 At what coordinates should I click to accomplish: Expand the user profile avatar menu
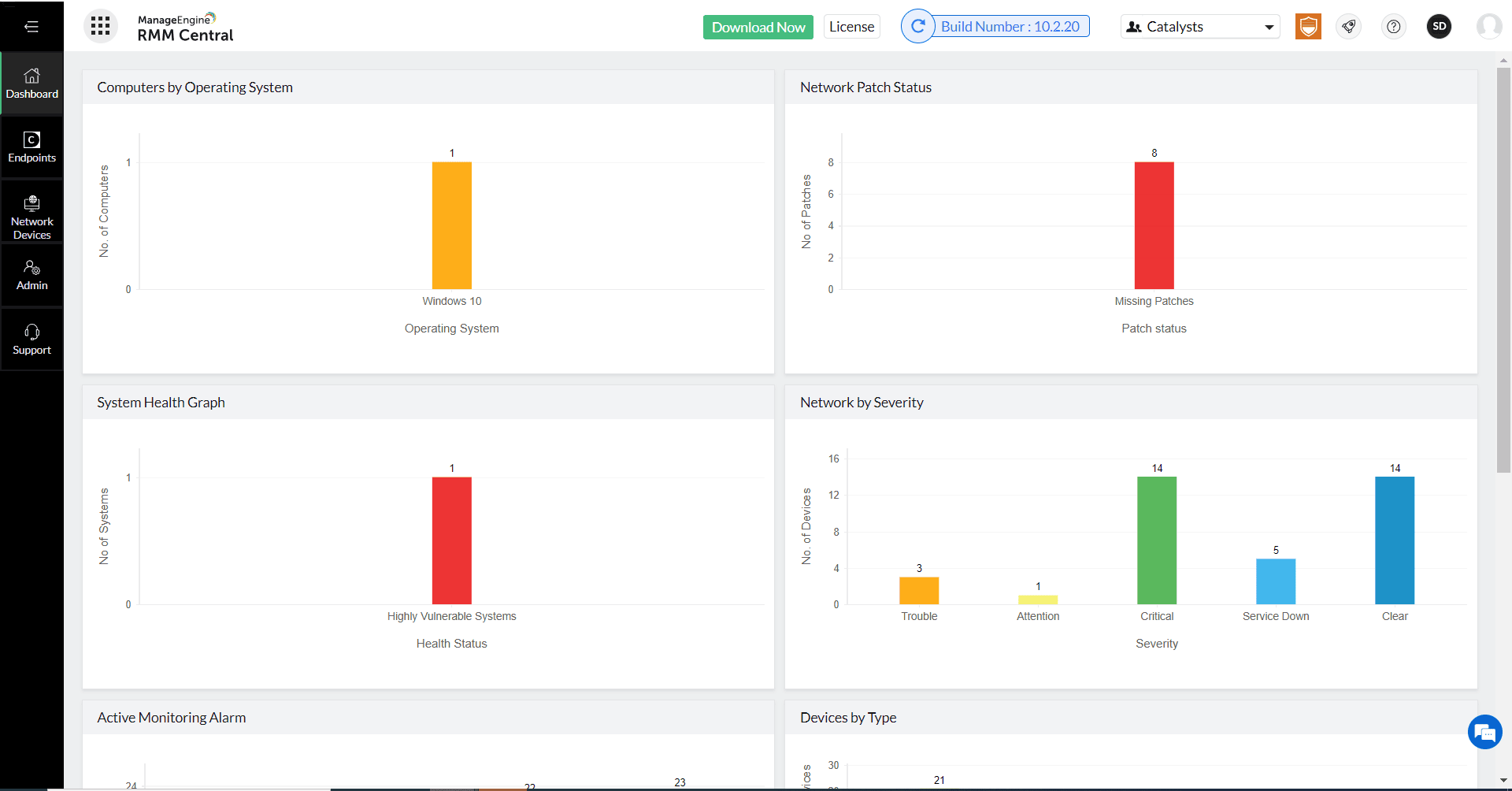[x=1489, y=26]
